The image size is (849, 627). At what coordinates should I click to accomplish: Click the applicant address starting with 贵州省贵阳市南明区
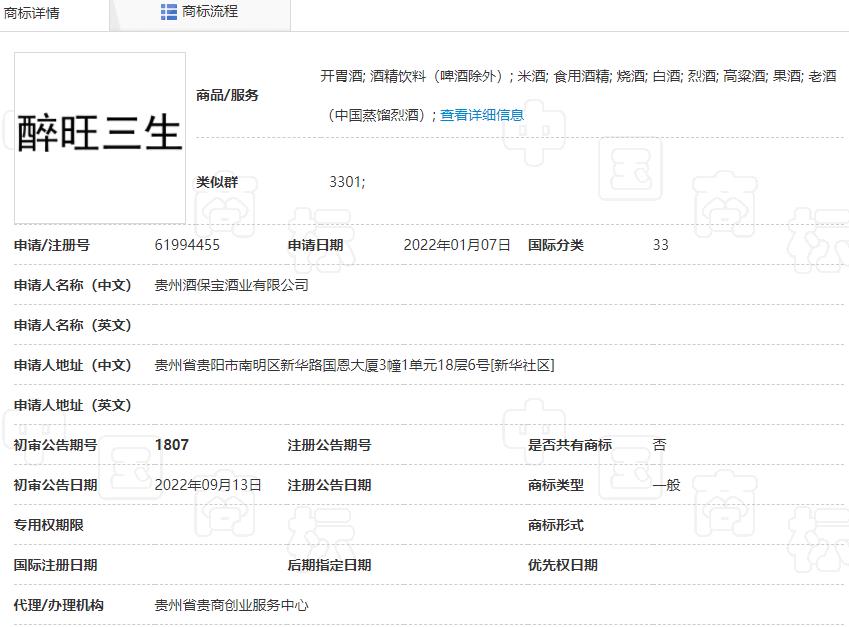[x=355, y=365]
